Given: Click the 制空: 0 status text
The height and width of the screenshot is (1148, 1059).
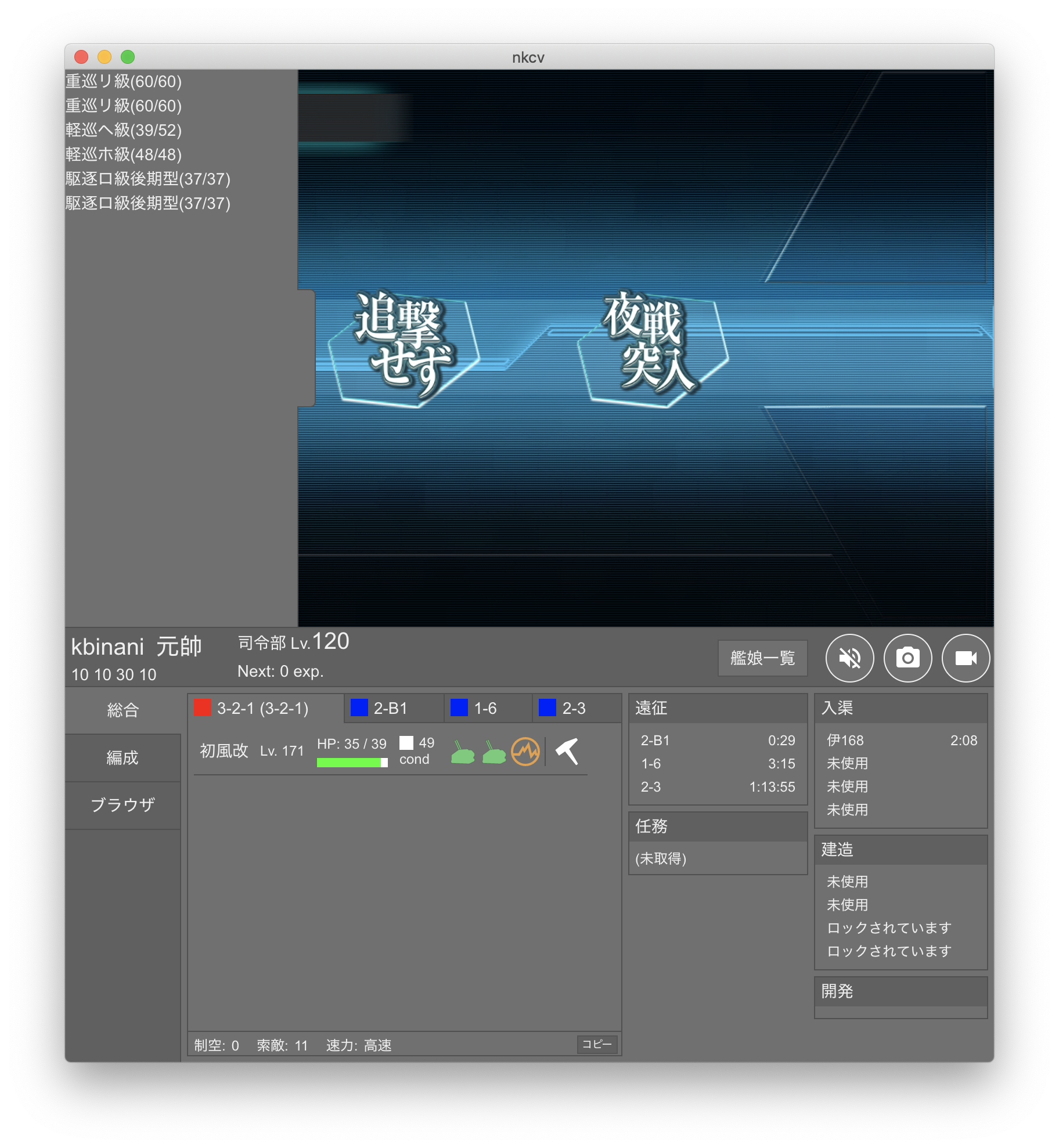Looking at the screenshot, I should point(217,1045).
